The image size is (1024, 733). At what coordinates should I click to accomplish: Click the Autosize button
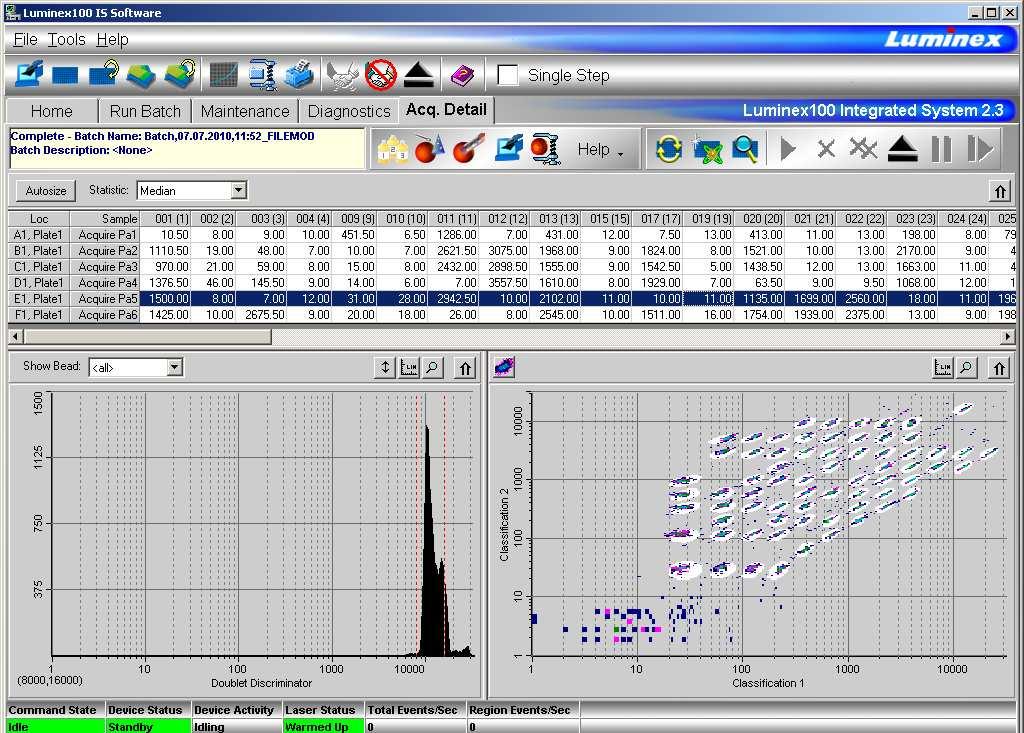[x=46, y=191]
